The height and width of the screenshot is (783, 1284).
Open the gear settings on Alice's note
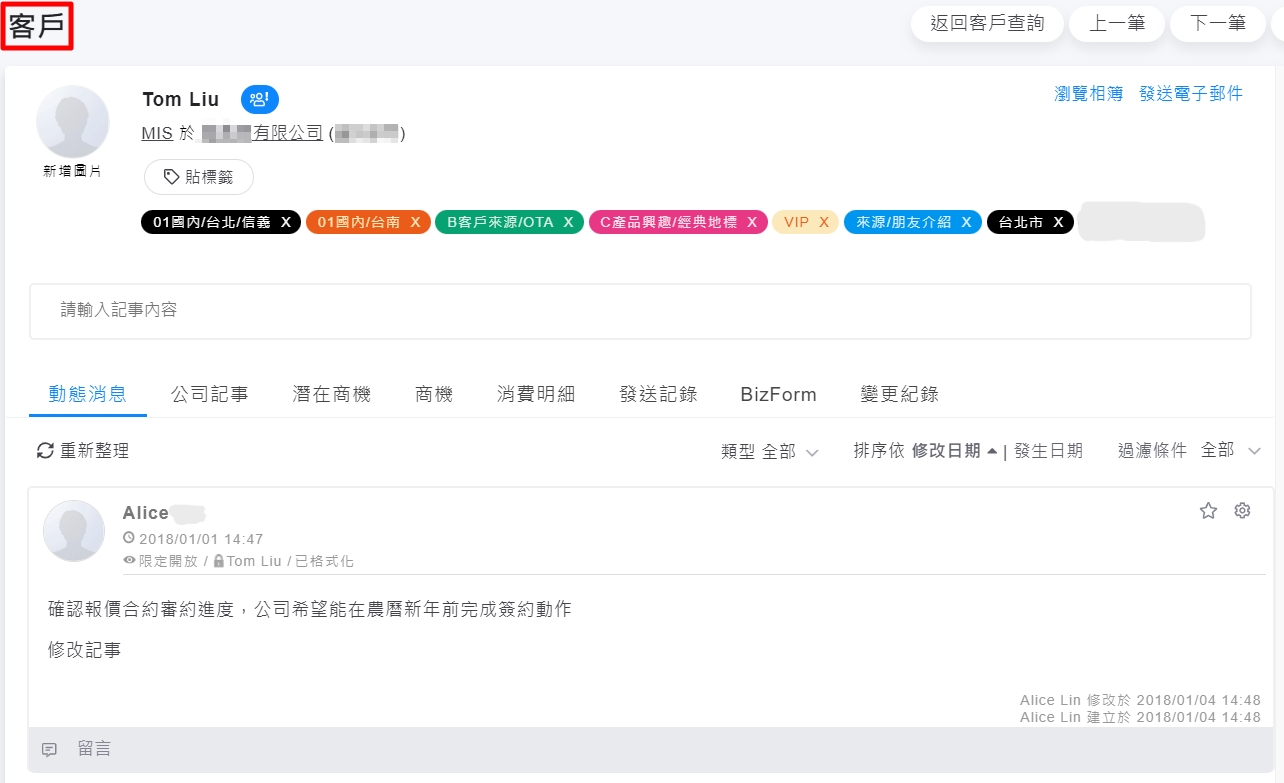[x=1242, y=511]
